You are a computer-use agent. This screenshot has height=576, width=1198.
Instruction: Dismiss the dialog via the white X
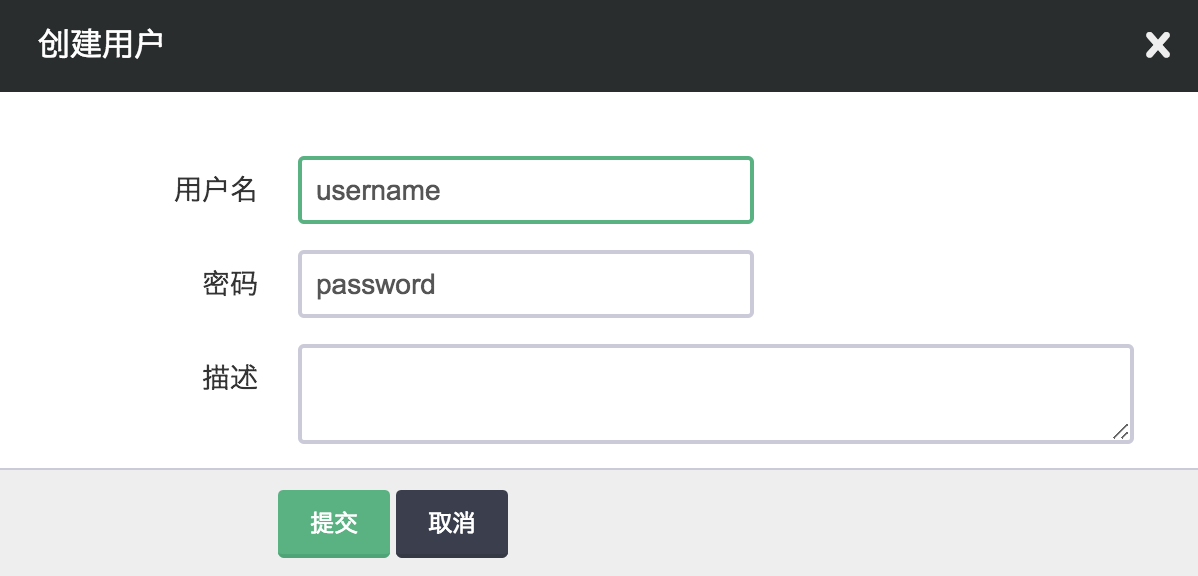coord(1157,45)
